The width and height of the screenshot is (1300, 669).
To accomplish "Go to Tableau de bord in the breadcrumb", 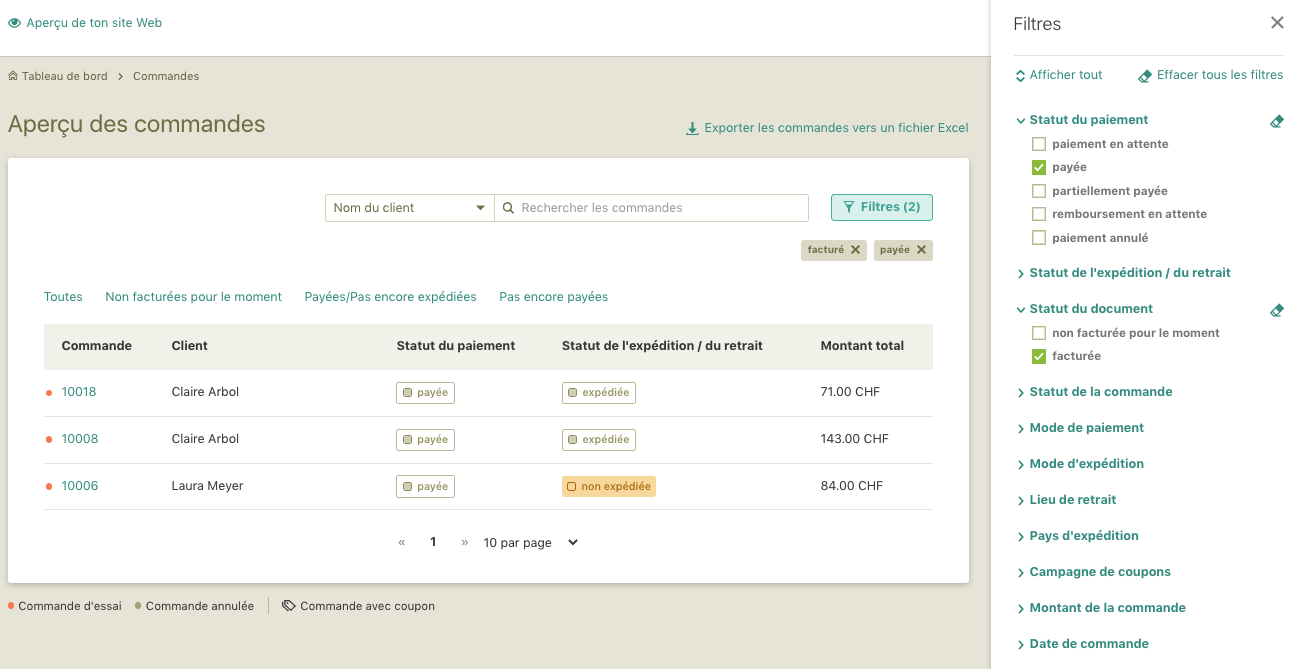I will tap(65, 76).
